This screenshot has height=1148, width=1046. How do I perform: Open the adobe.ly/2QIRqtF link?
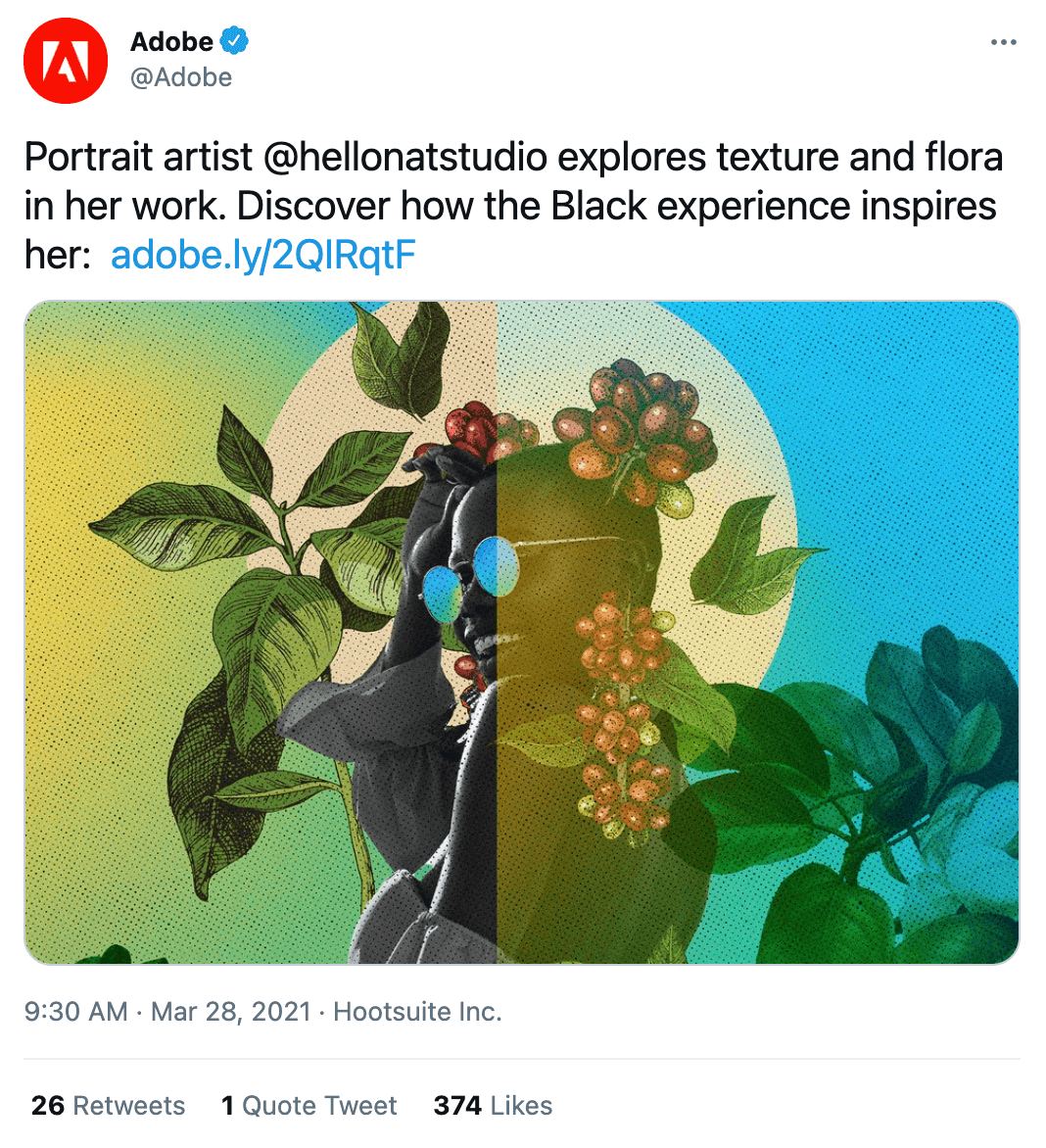tap(263, 255)
